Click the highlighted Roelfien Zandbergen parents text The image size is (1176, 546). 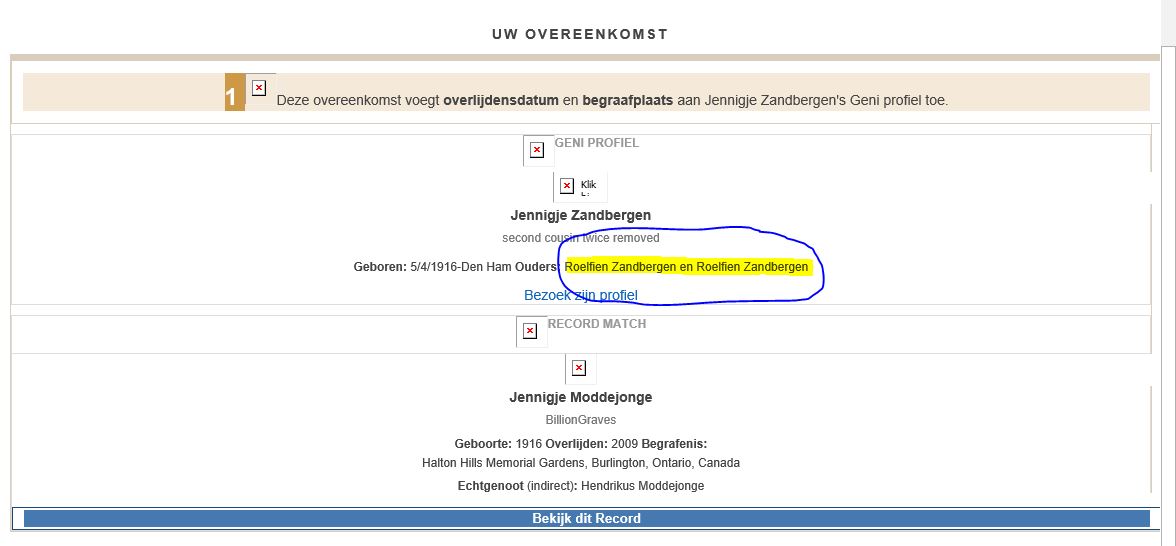(686, 267)
